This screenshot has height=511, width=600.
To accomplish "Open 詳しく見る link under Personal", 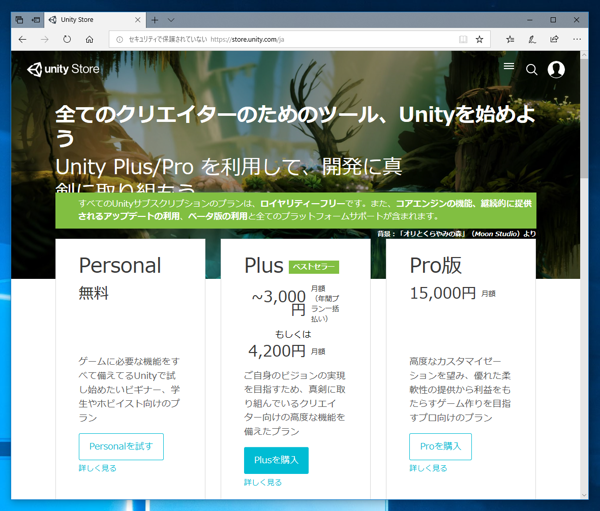I will point(98,468).
